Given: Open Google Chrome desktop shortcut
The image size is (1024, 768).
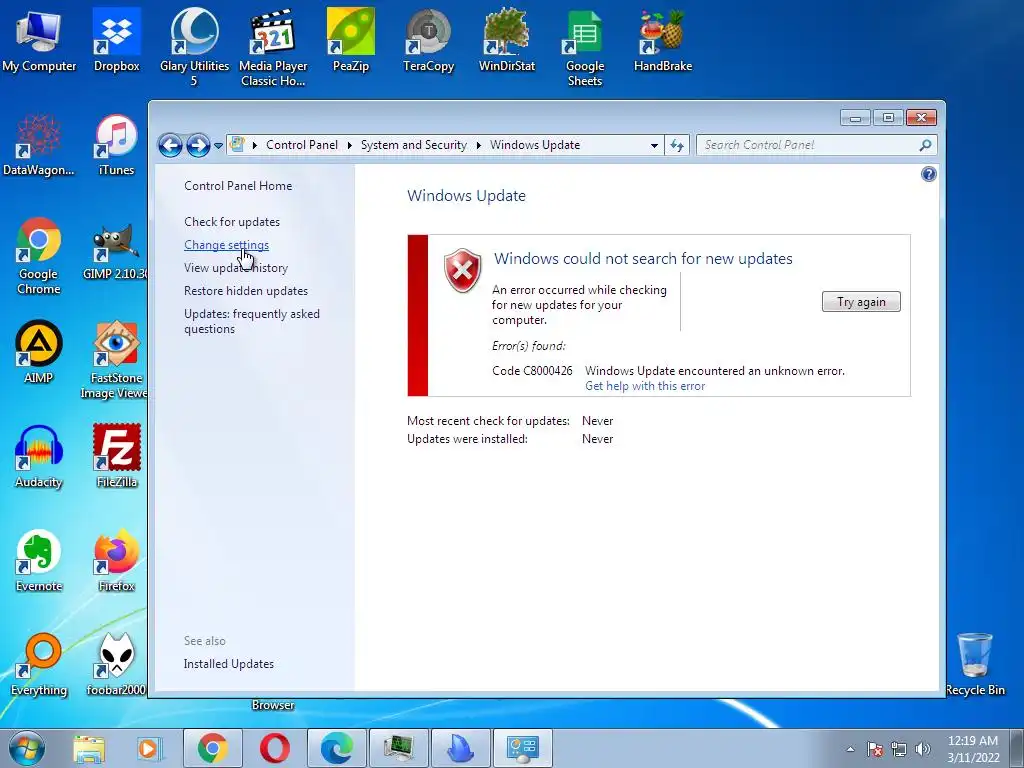Looking at the screenshot, I should pos(39,256).
